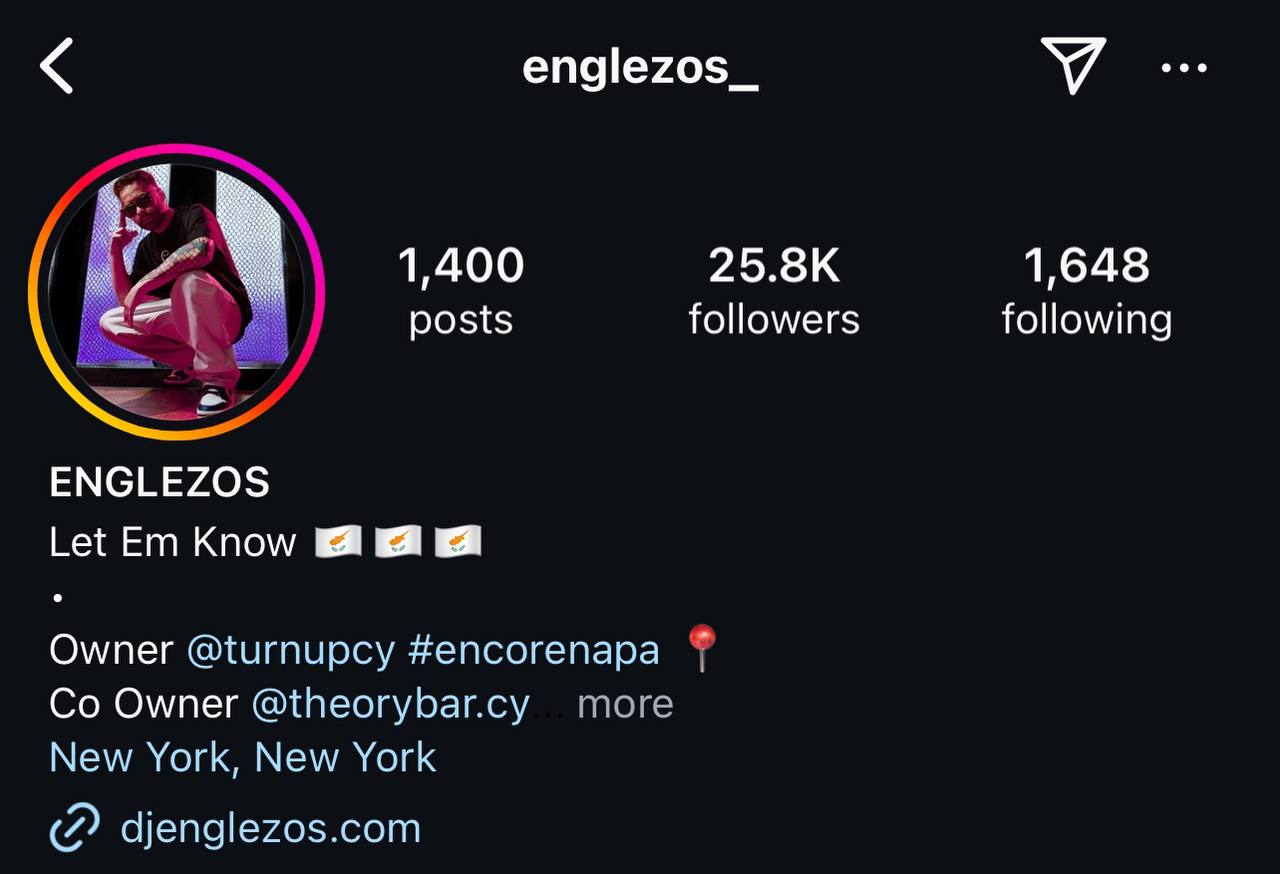Image resolution: width=1280 pixels, height=874 pixels.
Task: Open the 1,648 following list
Action: [x=1087, y=291]
